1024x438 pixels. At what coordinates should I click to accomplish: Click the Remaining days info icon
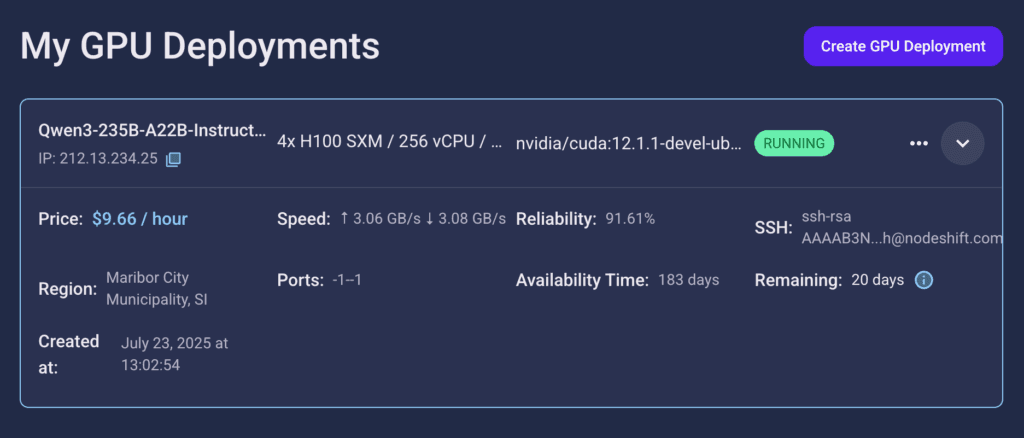point(923,281)
